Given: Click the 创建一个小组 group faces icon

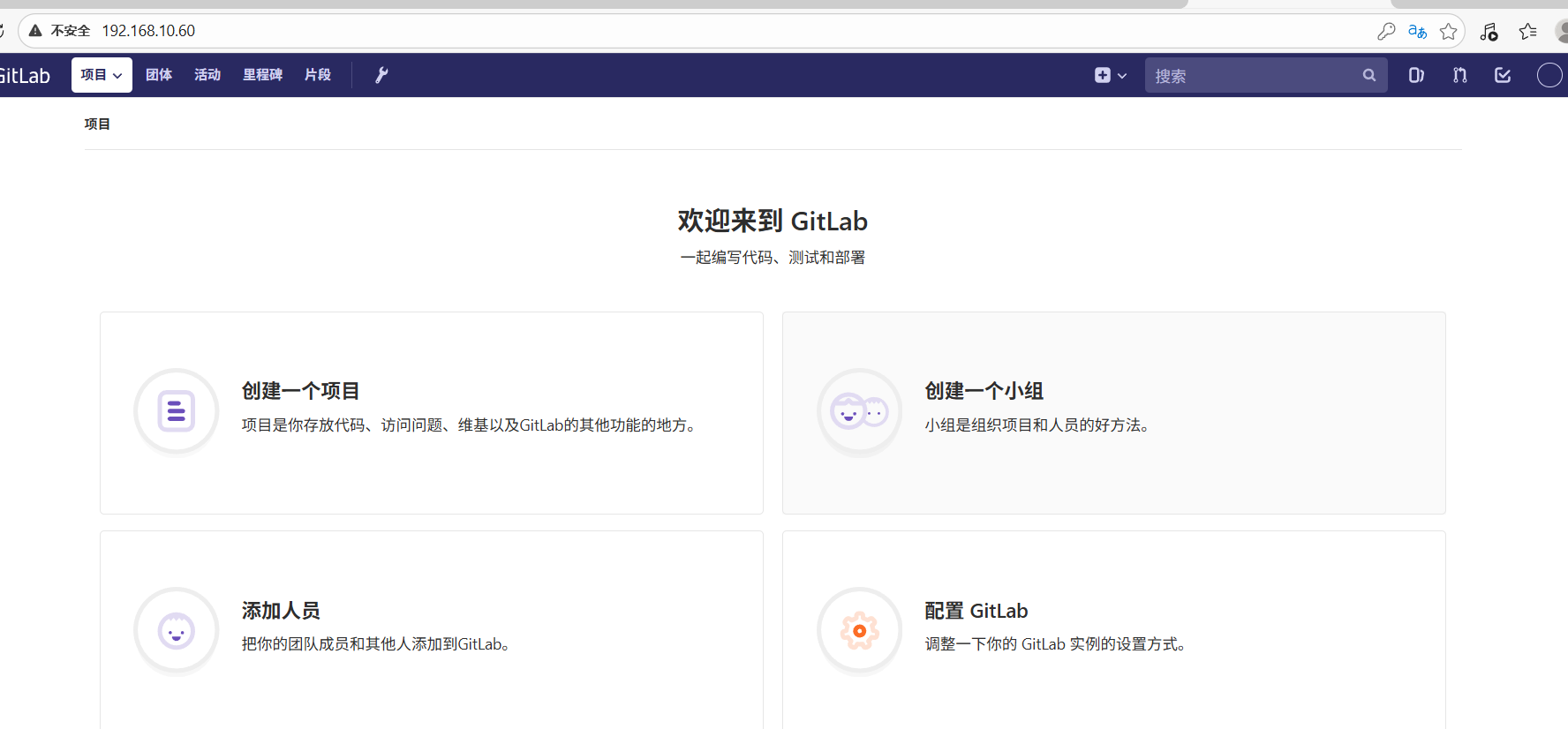Looking at the screenshot, I should pos(860,411).
